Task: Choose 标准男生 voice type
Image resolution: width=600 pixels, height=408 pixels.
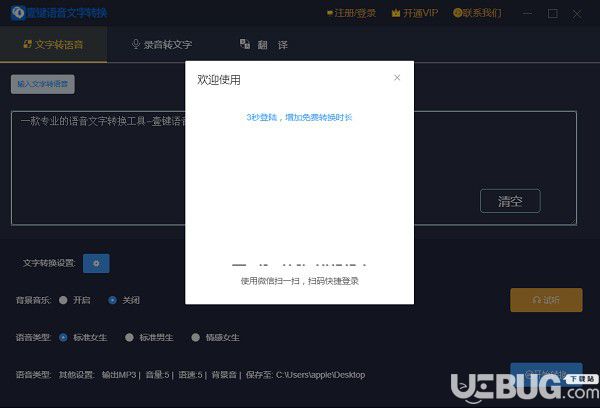Action: point(129,338)
